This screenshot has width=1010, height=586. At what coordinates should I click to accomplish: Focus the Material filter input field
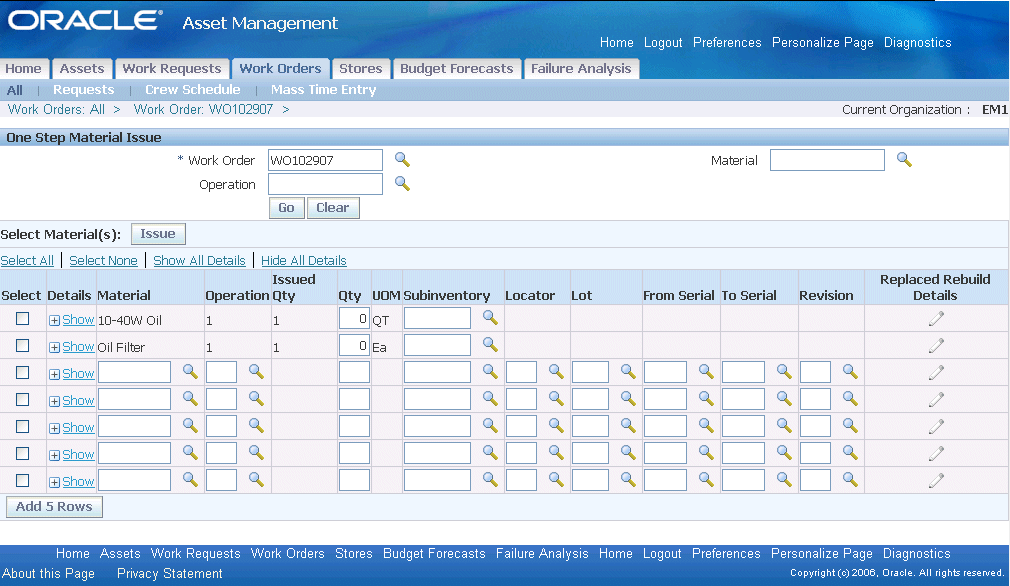click(827, 160)
